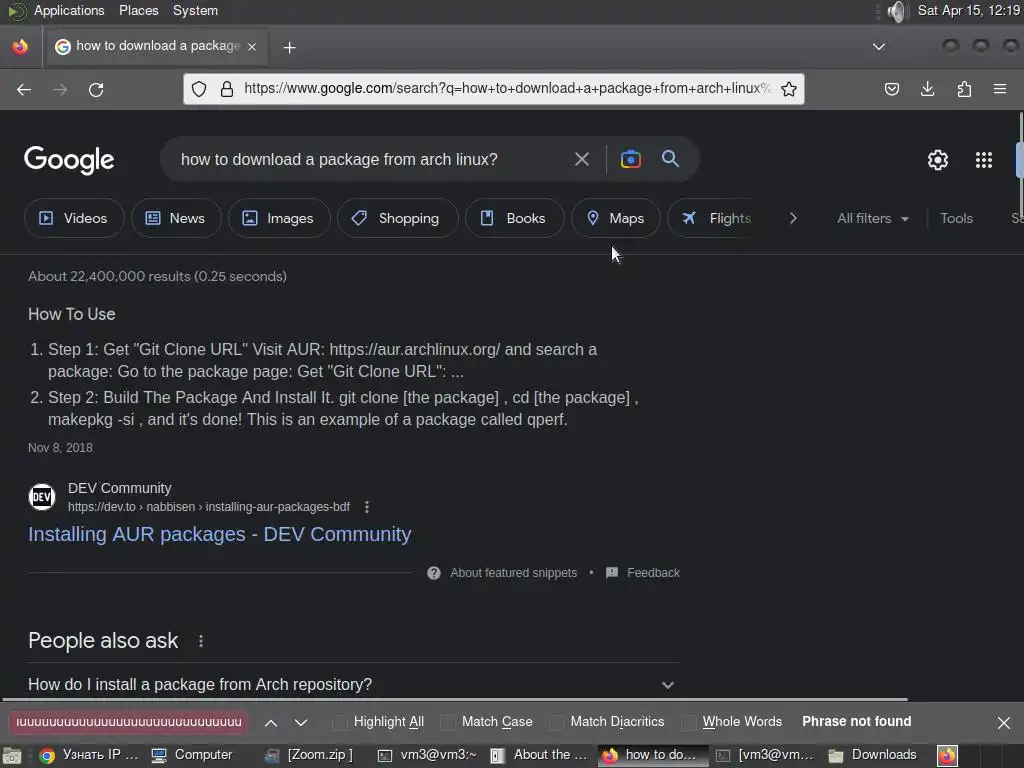Image resolution: width=1024 pixels, height=768 pixels.
Task: Click the find-in-page text field
Action: 128,722
